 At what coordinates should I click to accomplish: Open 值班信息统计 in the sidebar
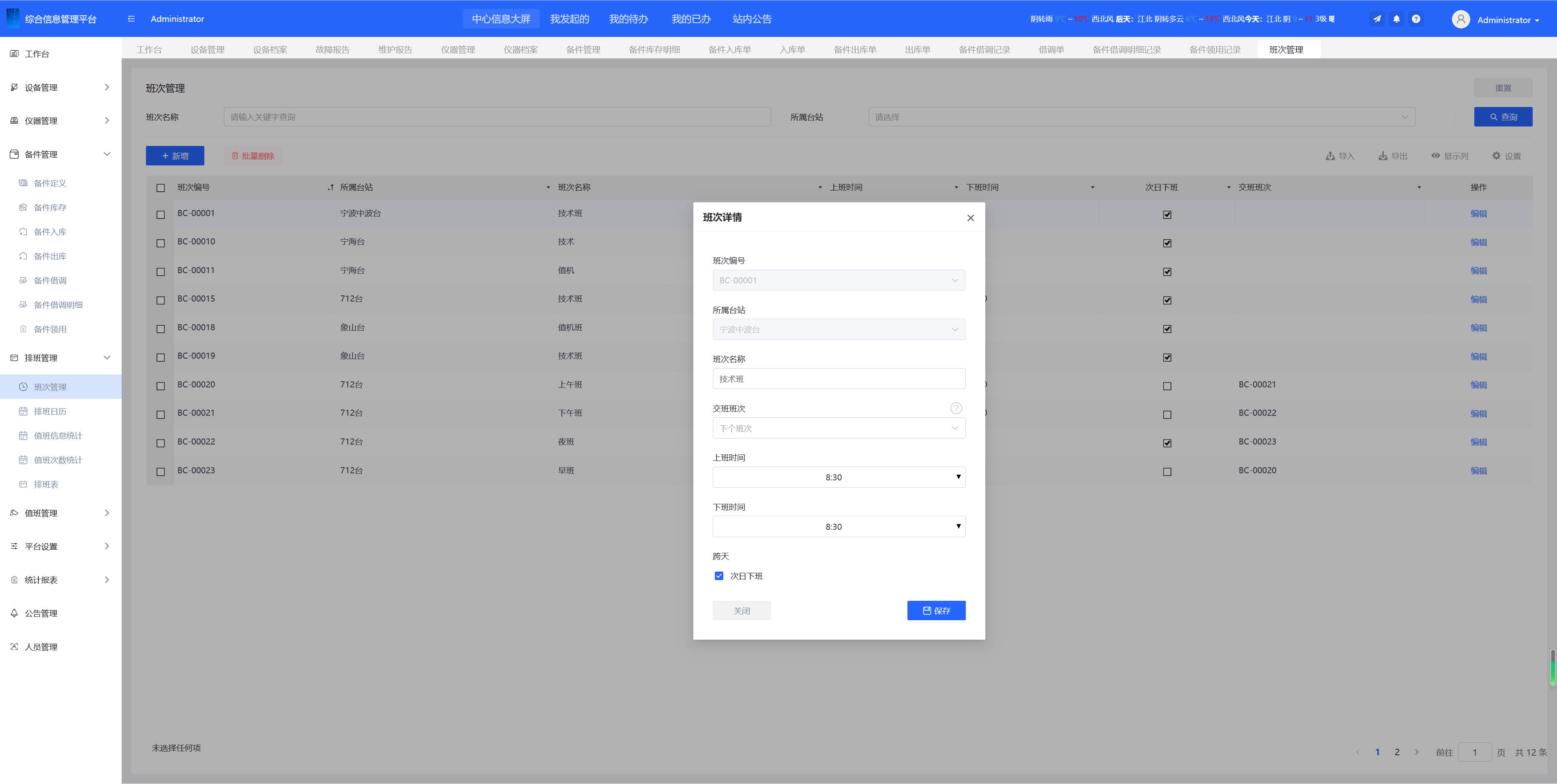click(x=58, y=435)
